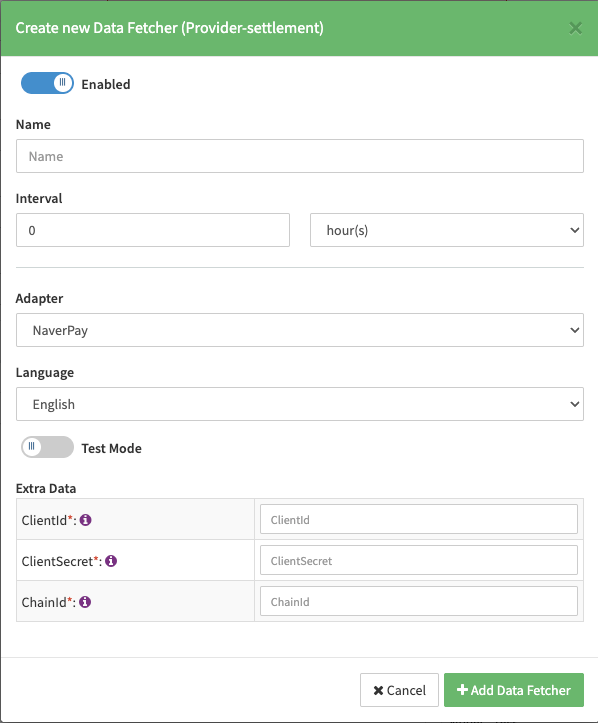Click the Enabled label text
The width and height of the screenshot is (598, 723).
tap(106, 84)
